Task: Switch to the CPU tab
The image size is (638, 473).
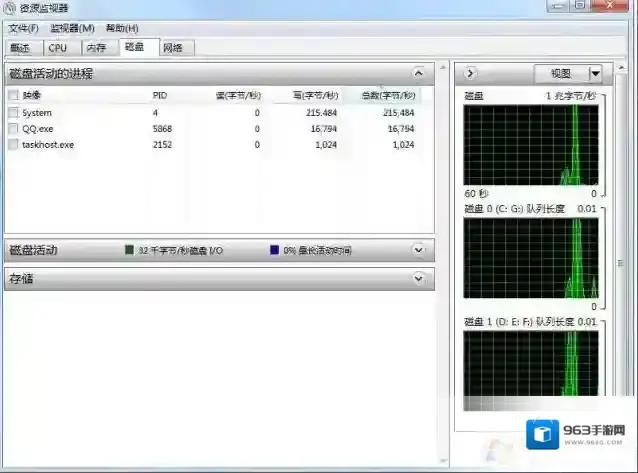Action: click(58, 47)
